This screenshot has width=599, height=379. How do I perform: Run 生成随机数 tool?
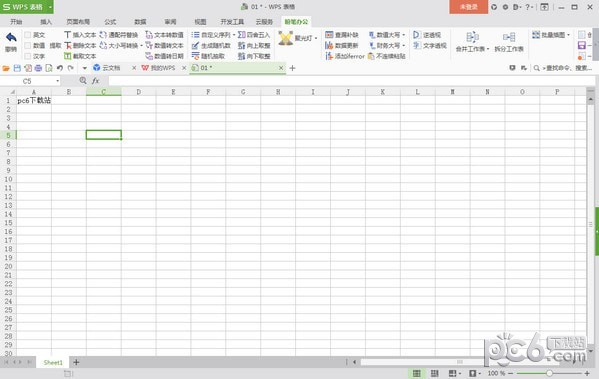click(x=211, y=45)
